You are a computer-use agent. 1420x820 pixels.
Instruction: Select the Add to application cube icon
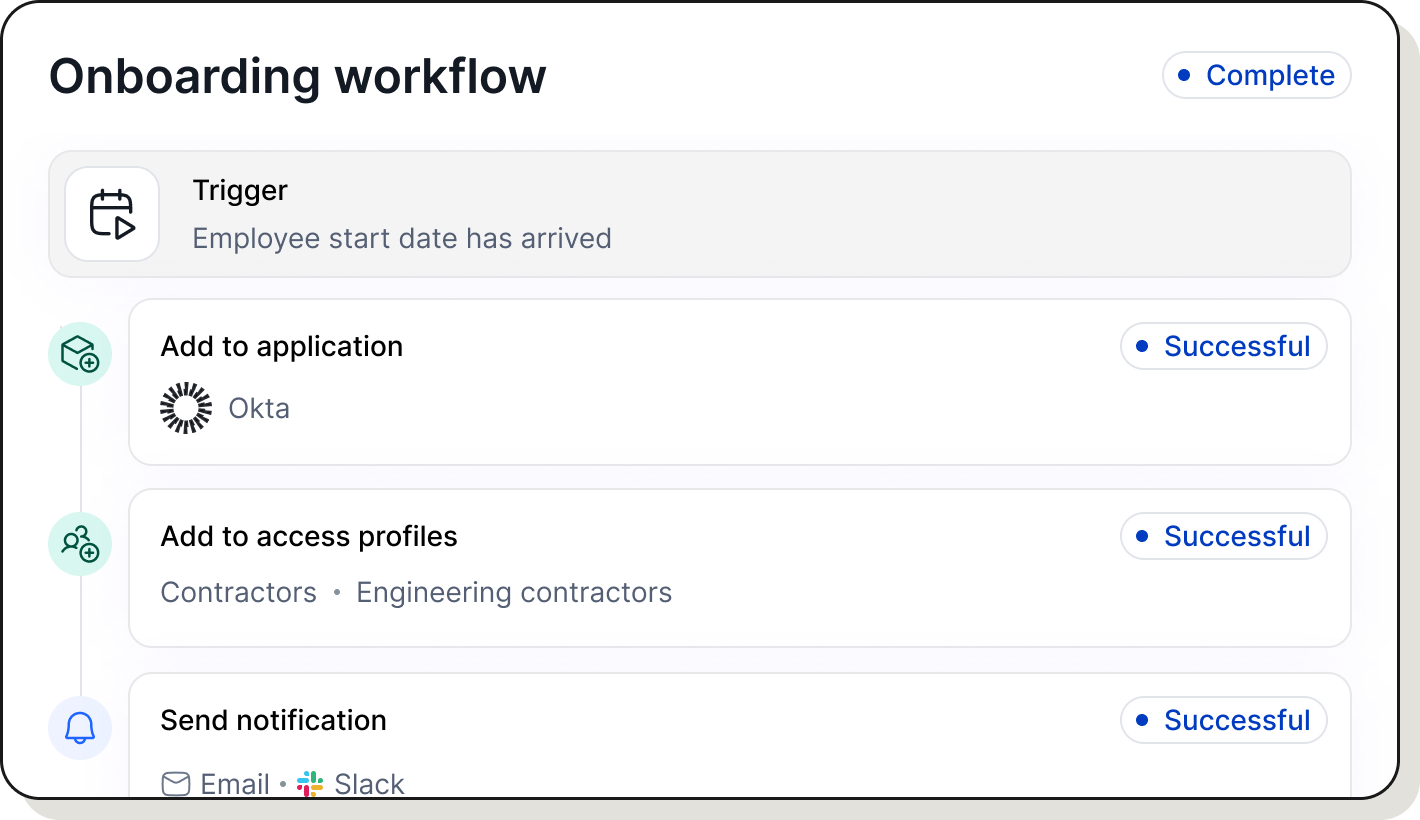(x=79, y=354)
